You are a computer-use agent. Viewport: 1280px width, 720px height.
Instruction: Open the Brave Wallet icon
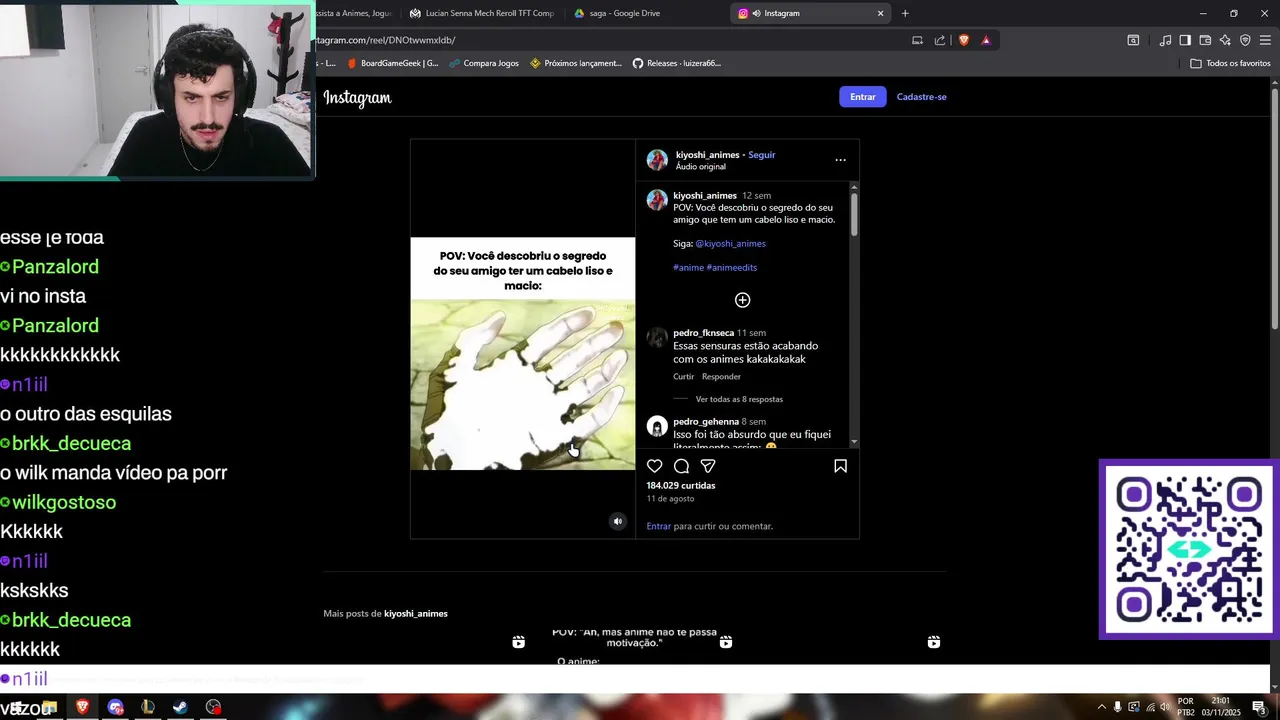coord(1205,40)
